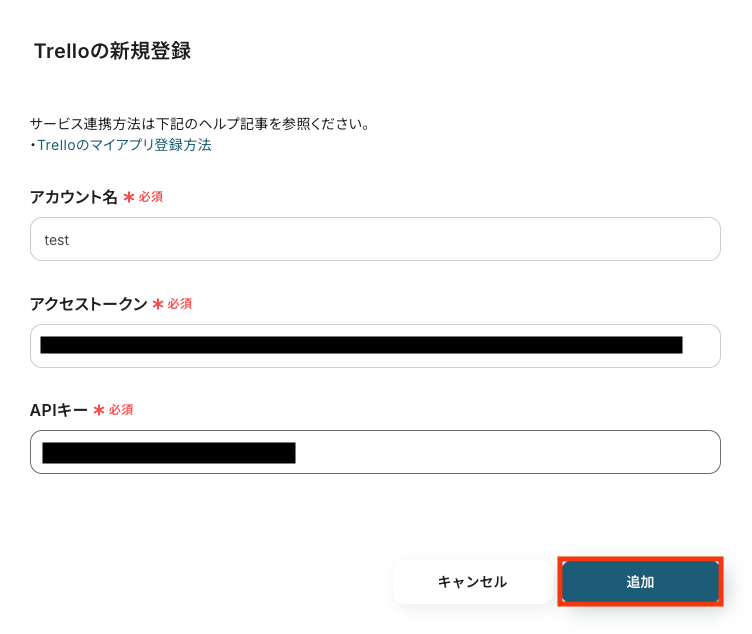Click the masked API key value
Viewport: 752px width, 634px height.
pos(168,453)
